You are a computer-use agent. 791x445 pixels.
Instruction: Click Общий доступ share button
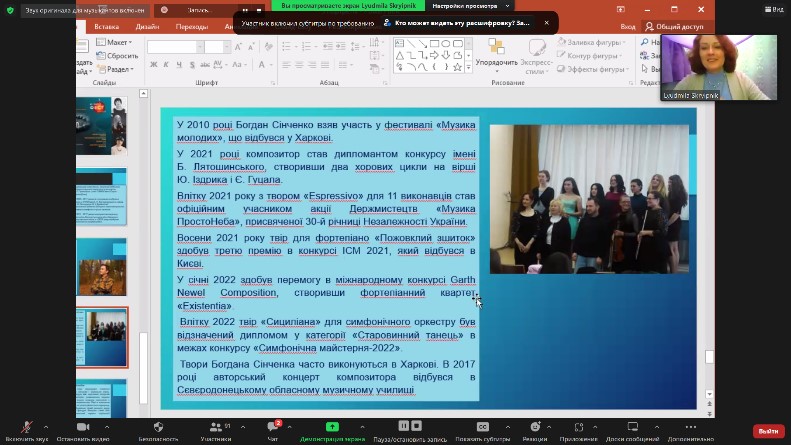tap(674, 26)
